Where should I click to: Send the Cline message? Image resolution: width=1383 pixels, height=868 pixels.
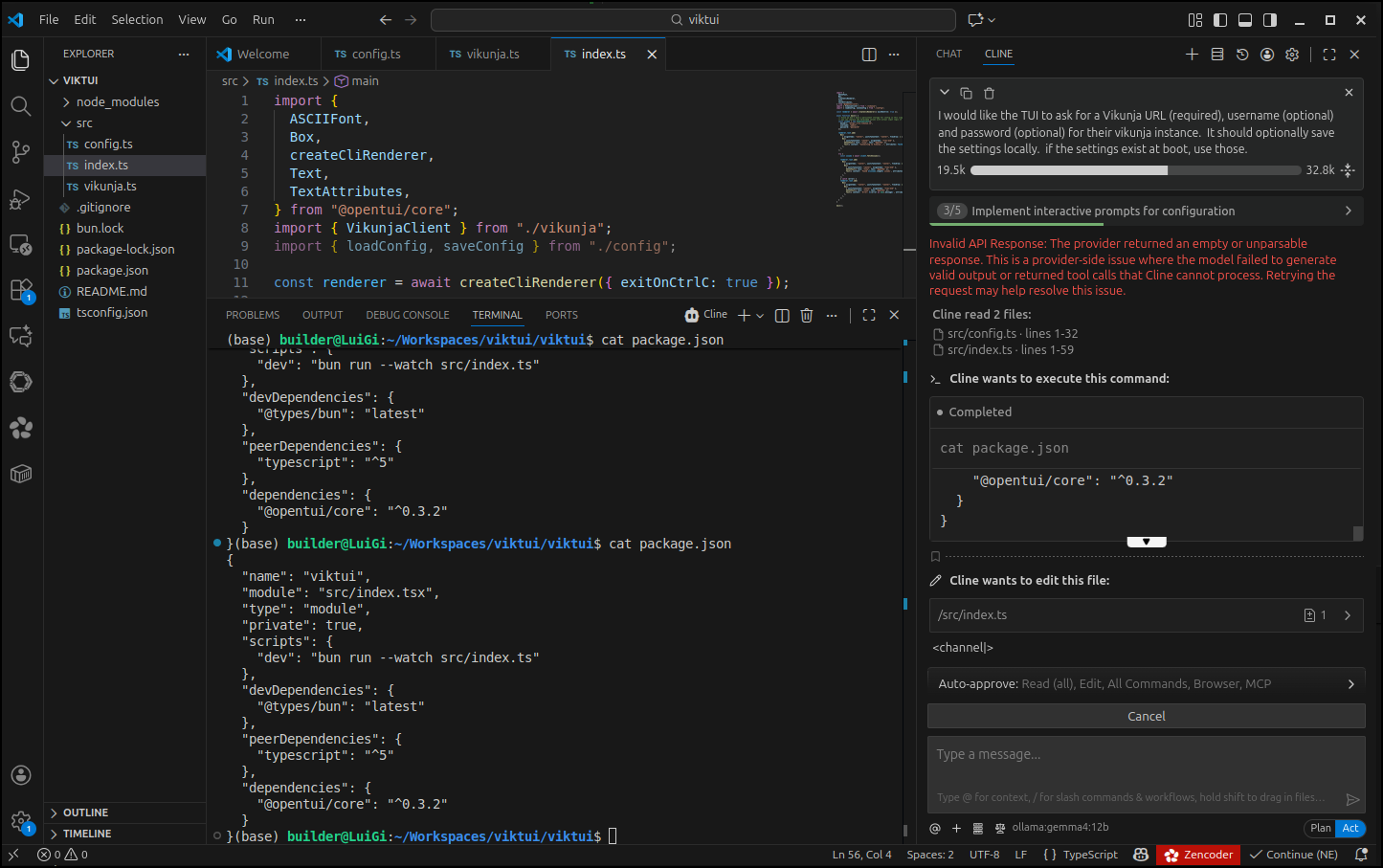1352,799
